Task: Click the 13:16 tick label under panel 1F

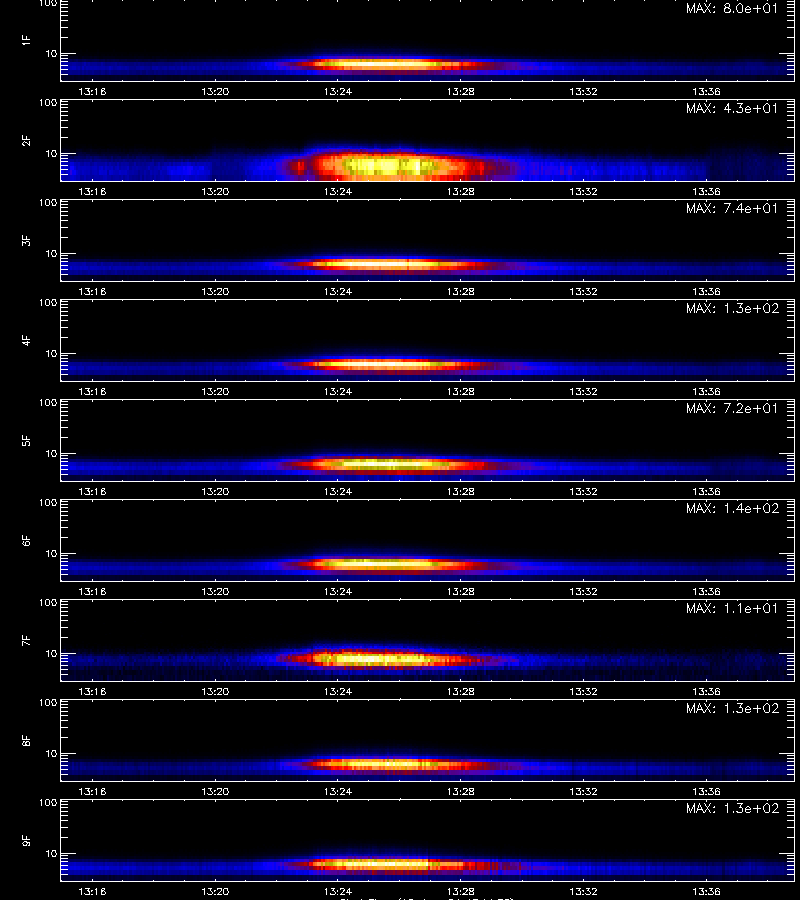Action: pyautogui.click(x=92, y=91)
